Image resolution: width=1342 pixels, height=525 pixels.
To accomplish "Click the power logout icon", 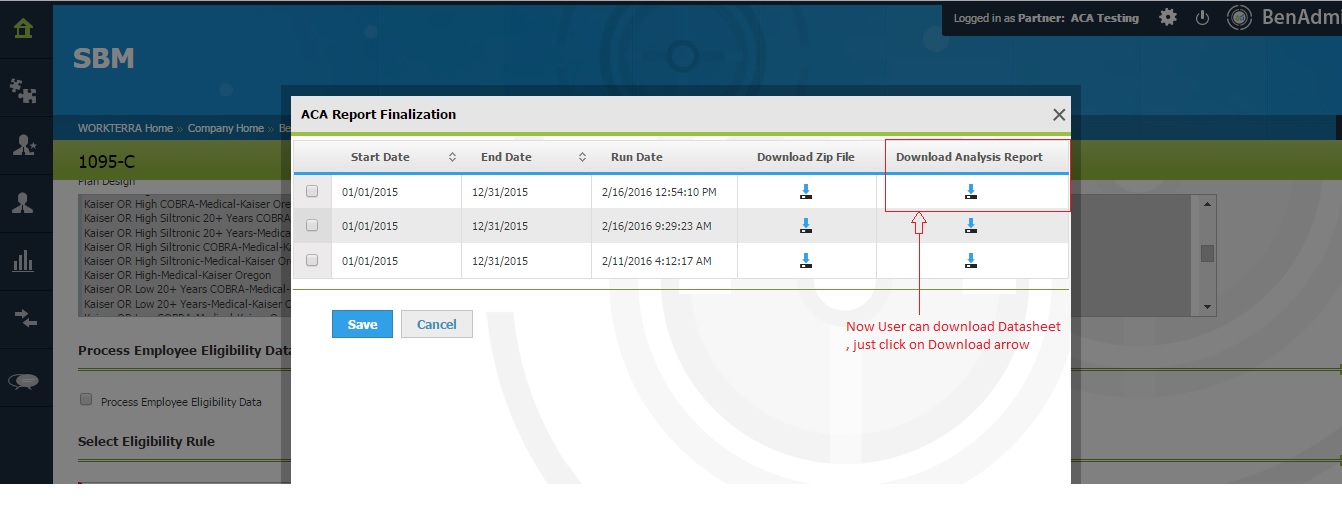I will tap(1203, 18).
